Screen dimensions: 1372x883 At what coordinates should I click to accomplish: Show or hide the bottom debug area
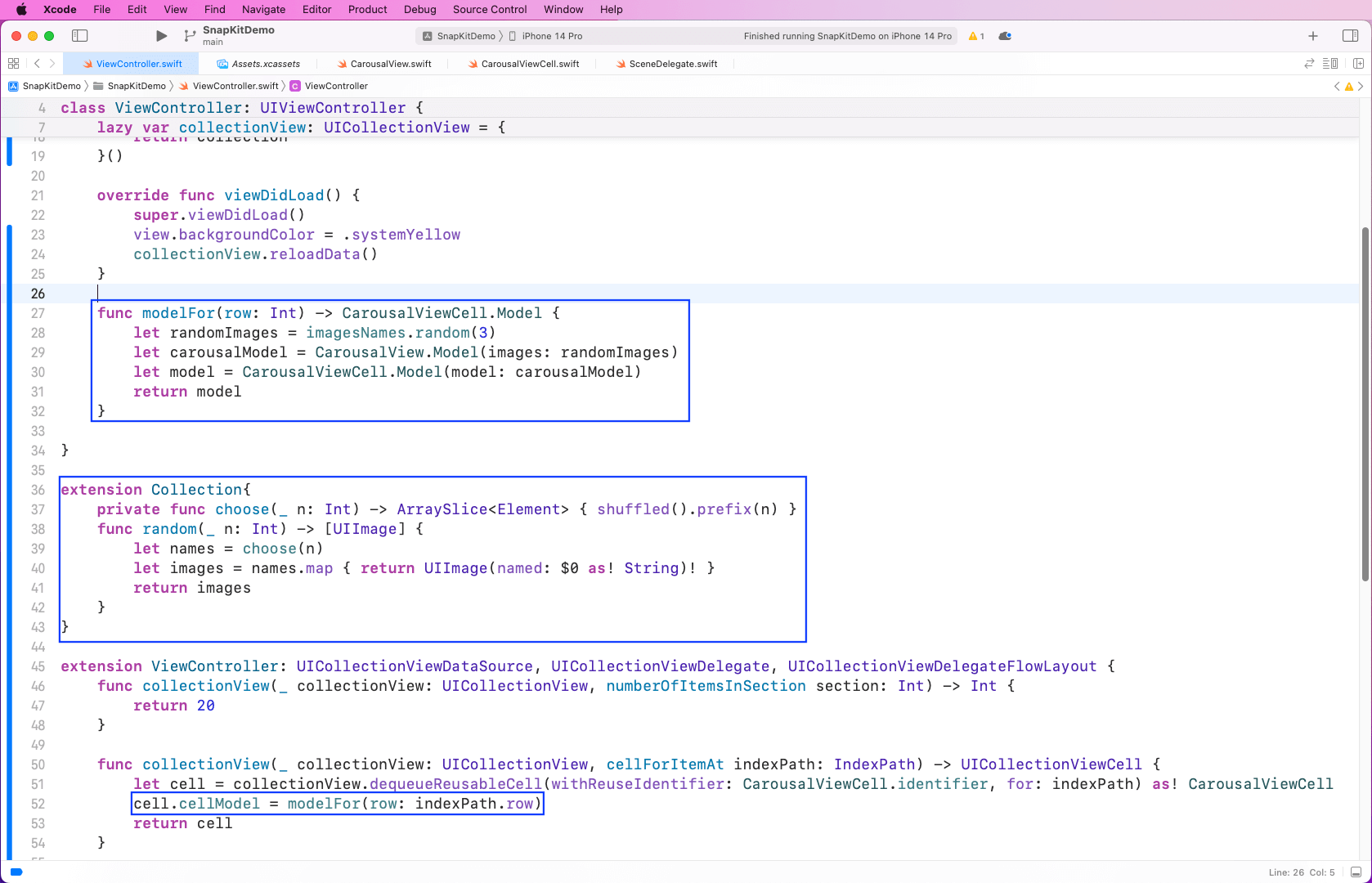click(1356, 872)
